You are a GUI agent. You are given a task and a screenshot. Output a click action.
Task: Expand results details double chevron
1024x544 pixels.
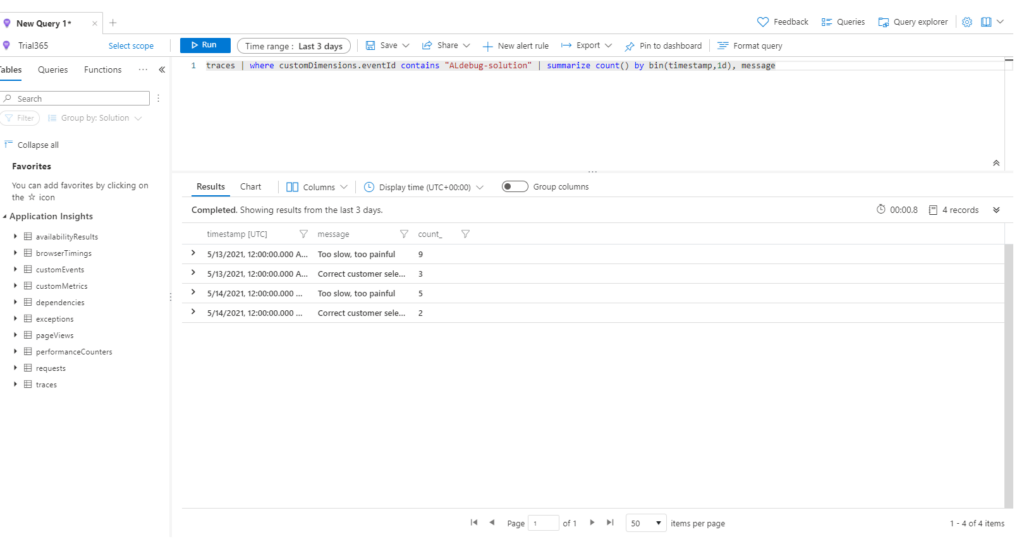996,210
